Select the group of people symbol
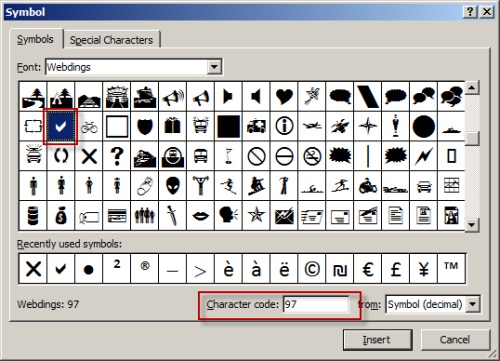Screen dimensions: 500x361 (145, 216)
